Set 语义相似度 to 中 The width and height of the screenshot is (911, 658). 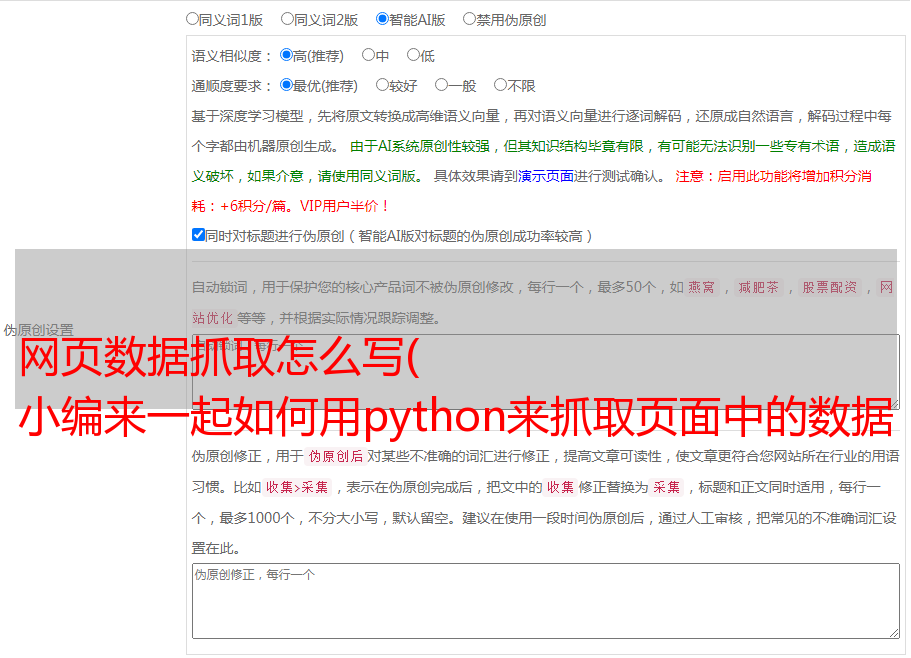368,55
